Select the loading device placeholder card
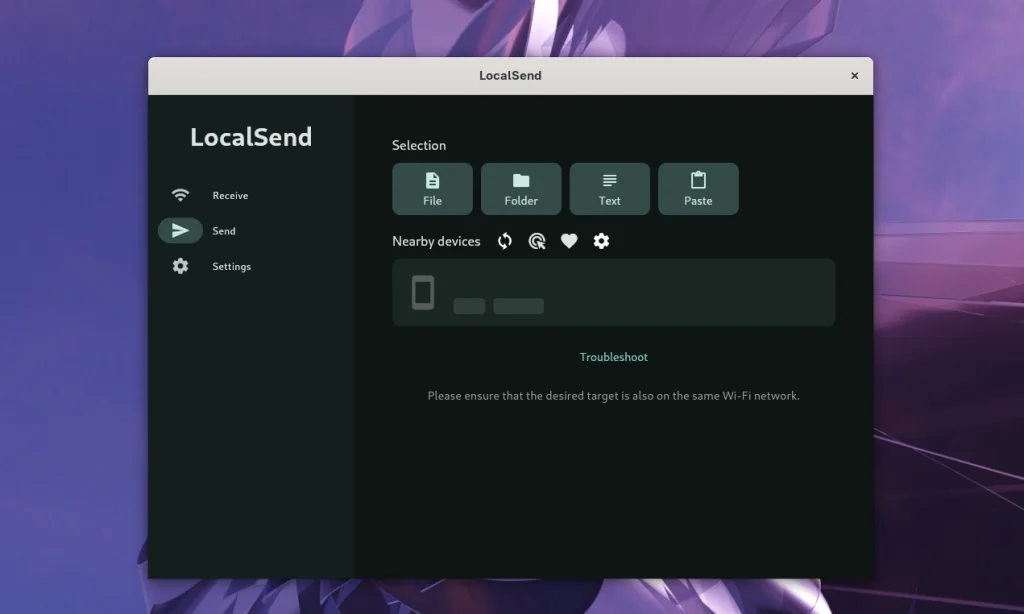1024x614 pixels. pyautogui.click(x=613, y=292)
